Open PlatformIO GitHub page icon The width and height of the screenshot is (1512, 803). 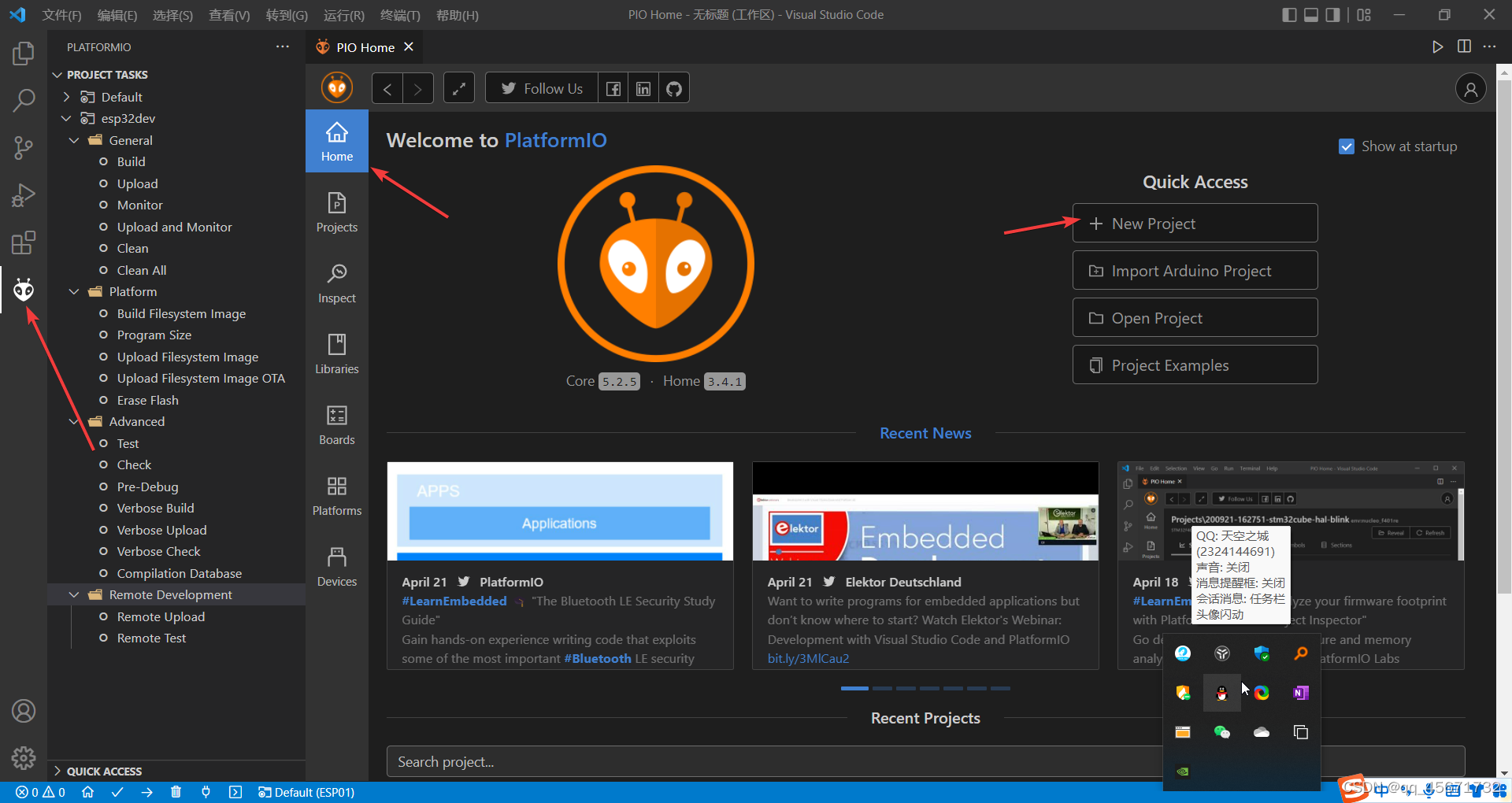pos(674,88)
